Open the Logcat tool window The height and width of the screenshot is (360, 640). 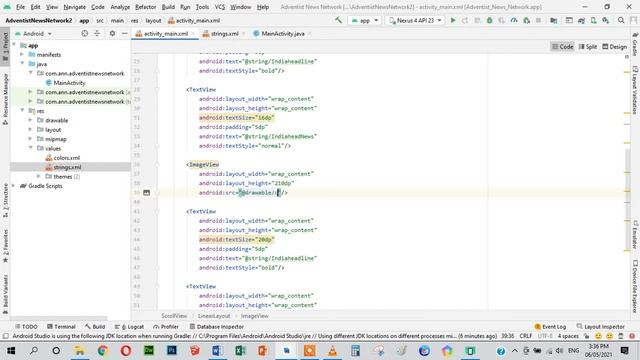click(x=130, y=327)
